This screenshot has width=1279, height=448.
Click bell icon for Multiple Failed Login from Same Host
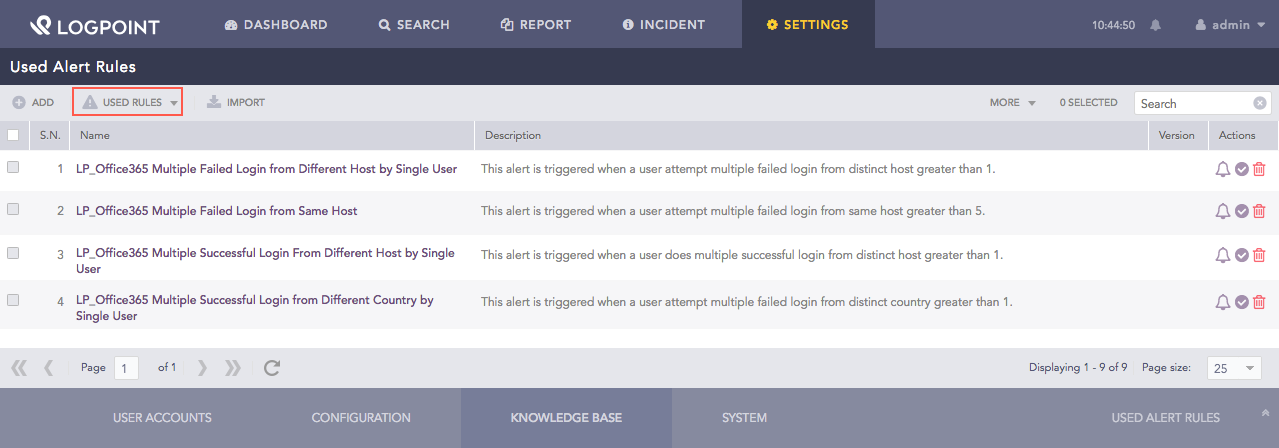click(x=1222, y=211)
